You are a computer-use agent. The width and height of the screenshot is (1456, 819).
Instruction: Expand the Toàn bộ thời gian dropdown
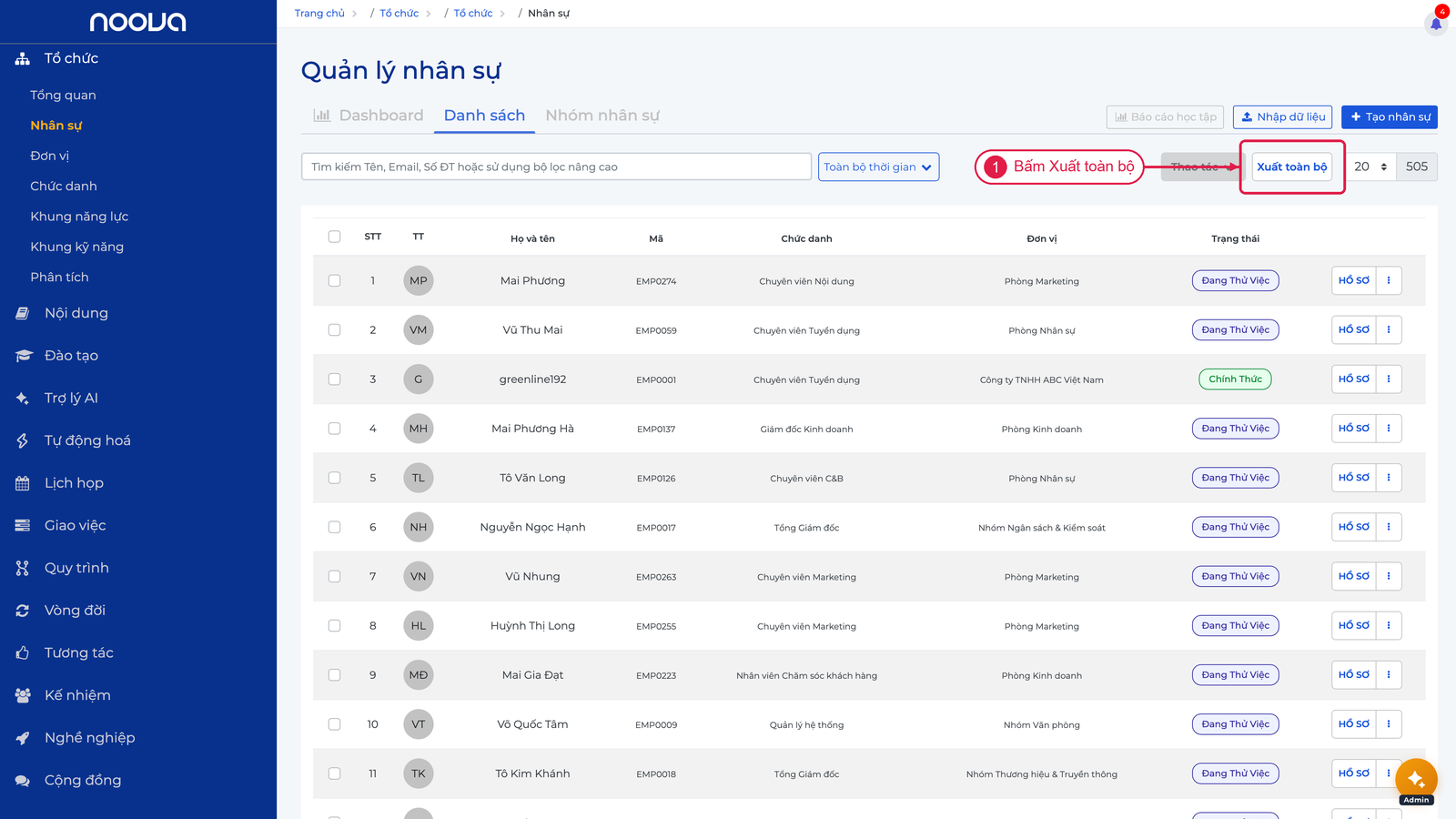pos(878,167)
